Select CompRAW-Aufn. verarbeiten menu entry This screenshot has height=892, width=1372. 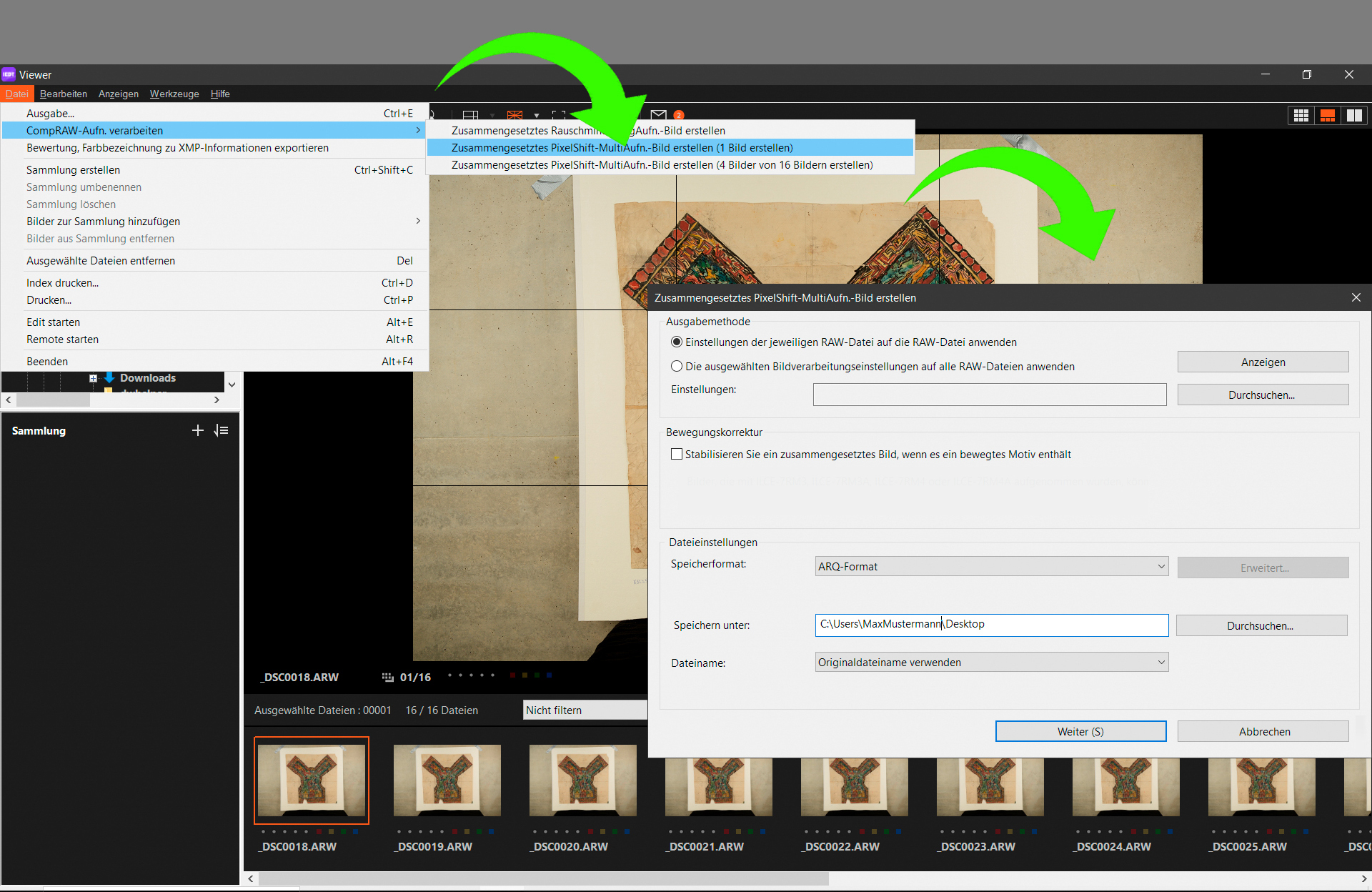point(214,130)
